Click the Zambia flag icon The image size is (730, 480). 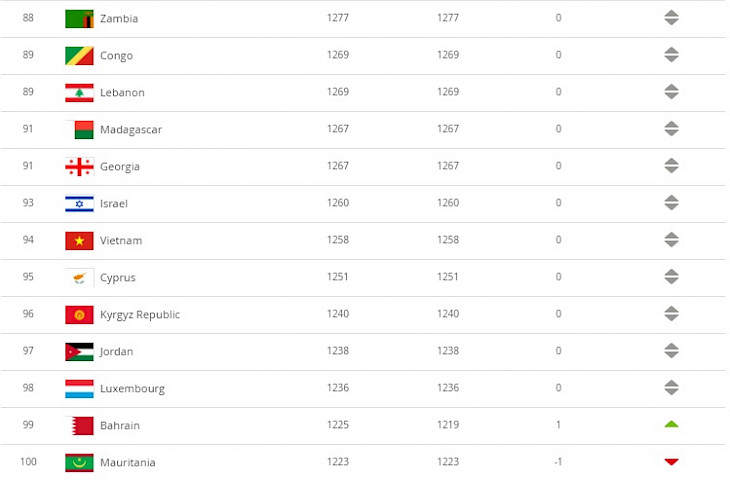pyautogui.click(x=79, y=19)
